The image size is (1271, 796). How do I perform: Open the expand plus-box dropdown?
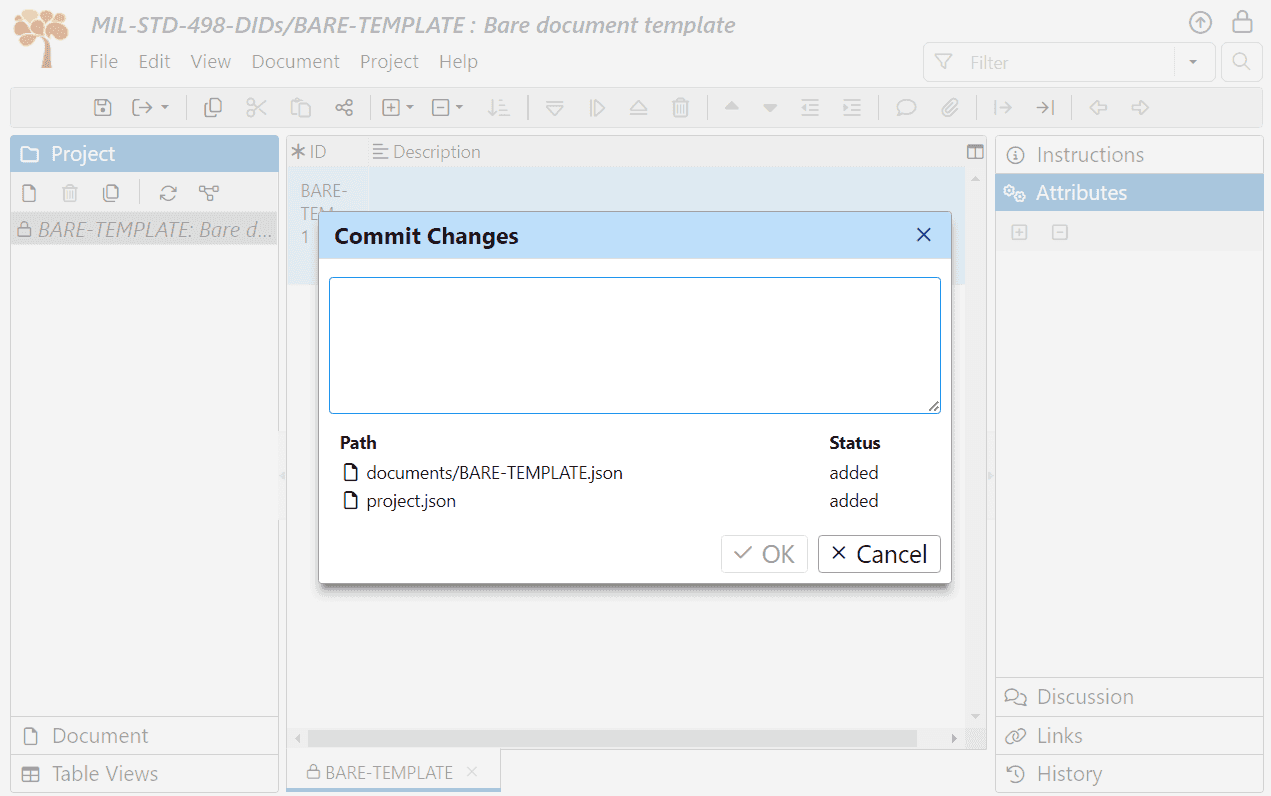coord(398,108)
